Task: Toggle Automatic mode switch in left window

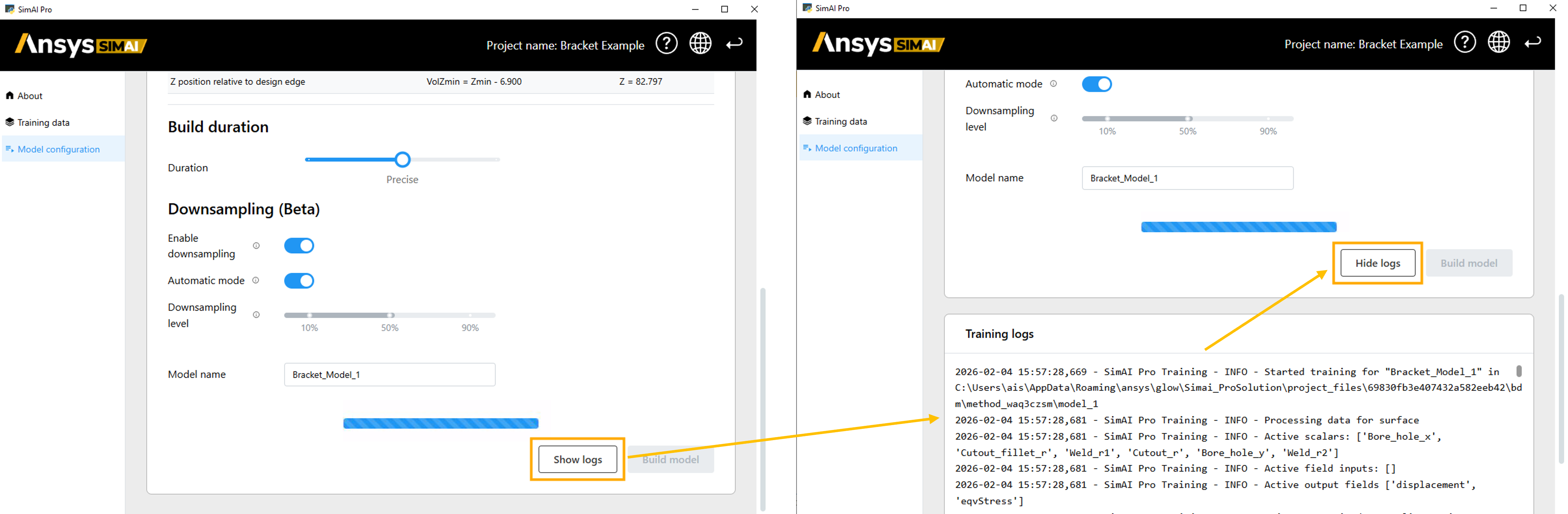Action: coord(299,281)
